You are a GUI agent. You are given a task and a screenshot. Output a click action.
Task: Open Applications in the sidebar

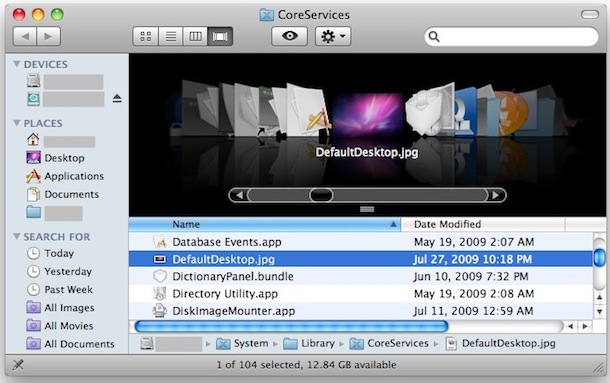click(65, 176)
